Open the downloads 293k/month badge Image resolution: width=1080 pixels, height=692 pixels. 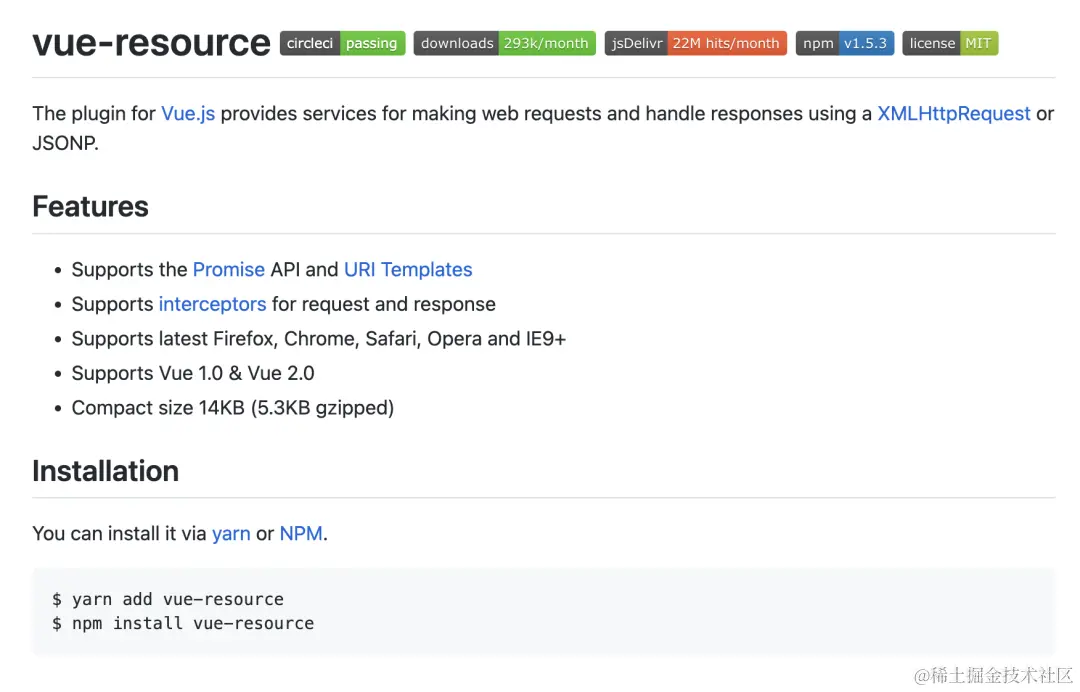click(x=504, y=43)
